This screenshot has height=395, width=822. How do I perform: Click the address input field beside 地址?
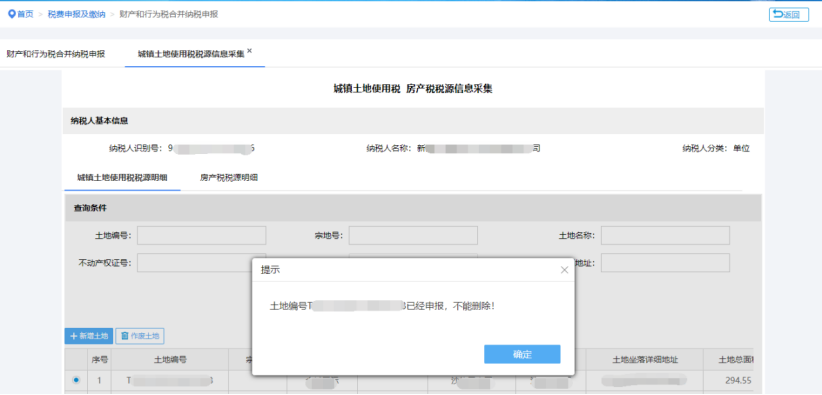[665, 263]
